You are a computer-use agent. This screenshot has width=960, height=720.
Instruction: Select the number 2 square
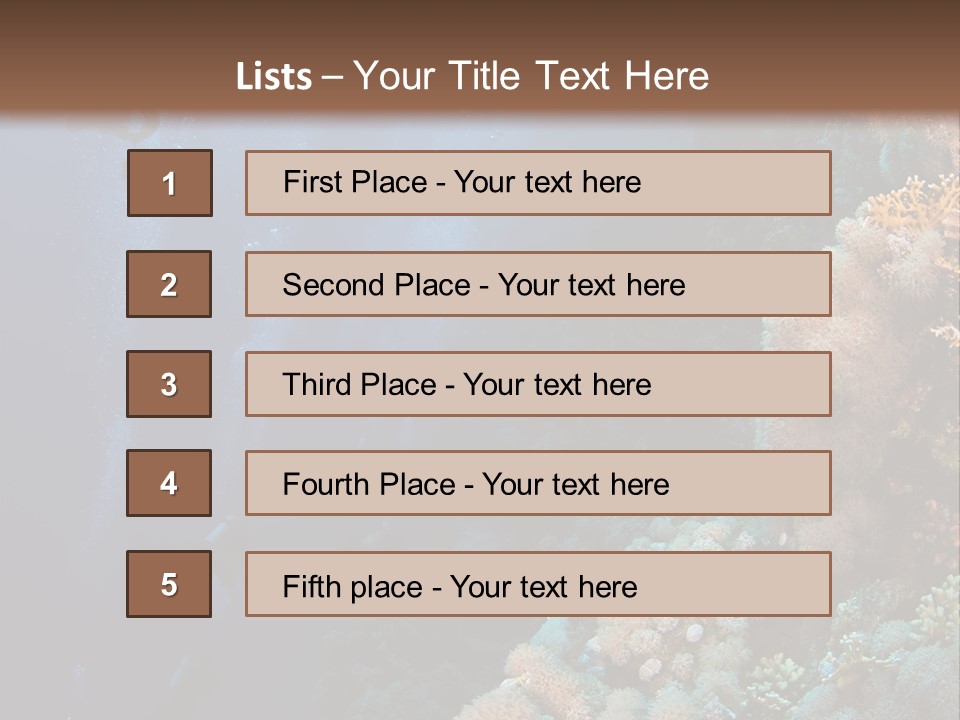(169, 284)
